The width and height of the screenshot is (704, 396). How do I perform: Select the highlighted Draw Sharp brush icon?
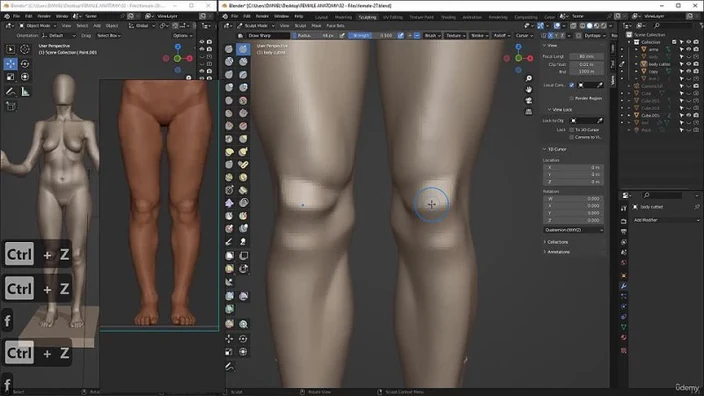coord(243,48)
